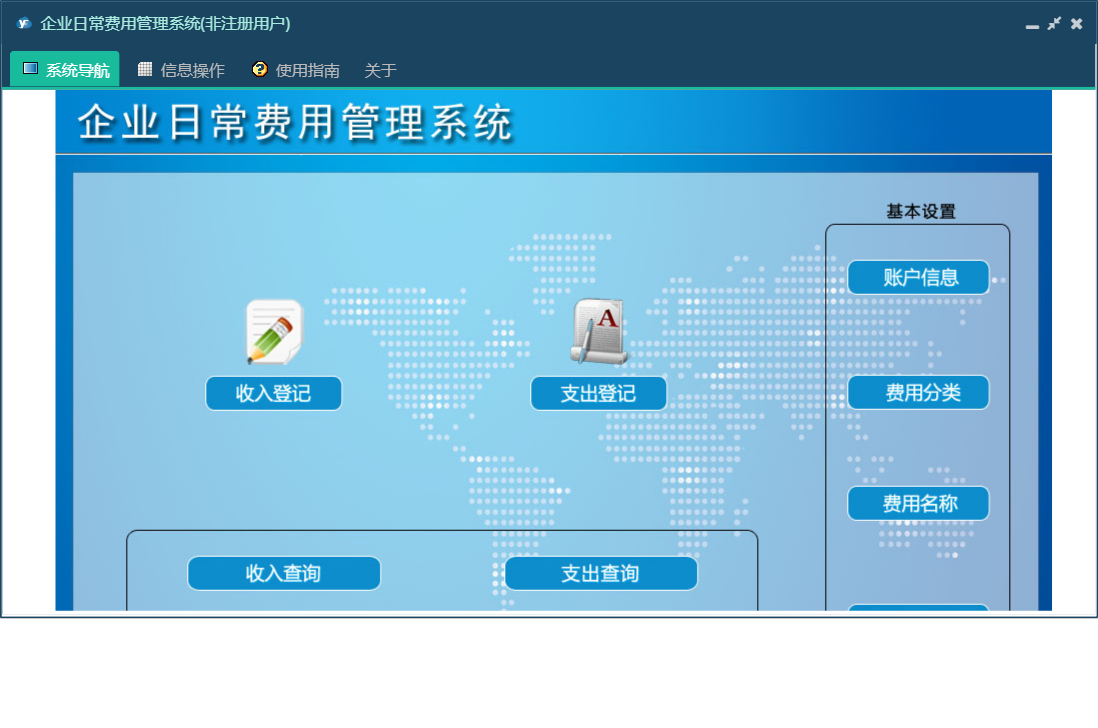Click the cut-off button below 费用名称
The image size is (1098, 728).
tap(918, 606)
